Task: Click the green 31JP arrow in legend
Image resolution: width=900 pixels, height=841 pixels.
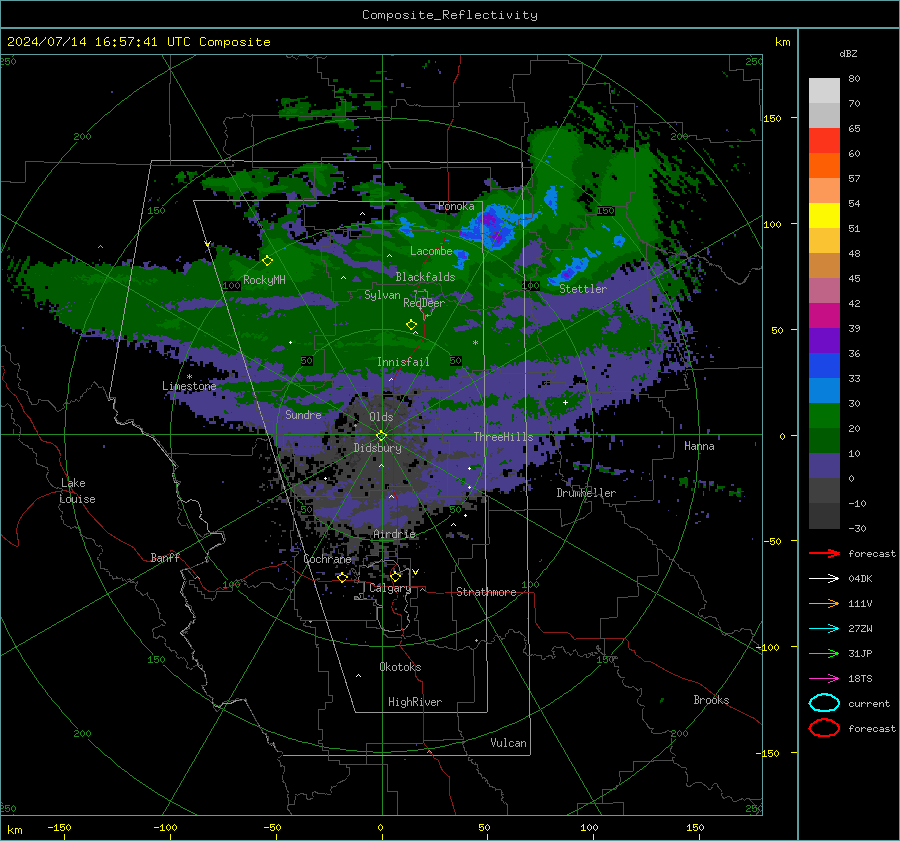Action: click(x=824, y=653)
